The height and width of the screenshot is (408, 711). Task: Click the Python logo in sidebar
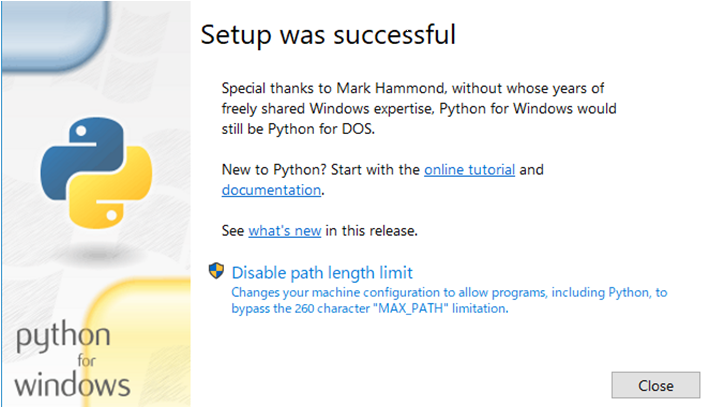click(96, 172)
